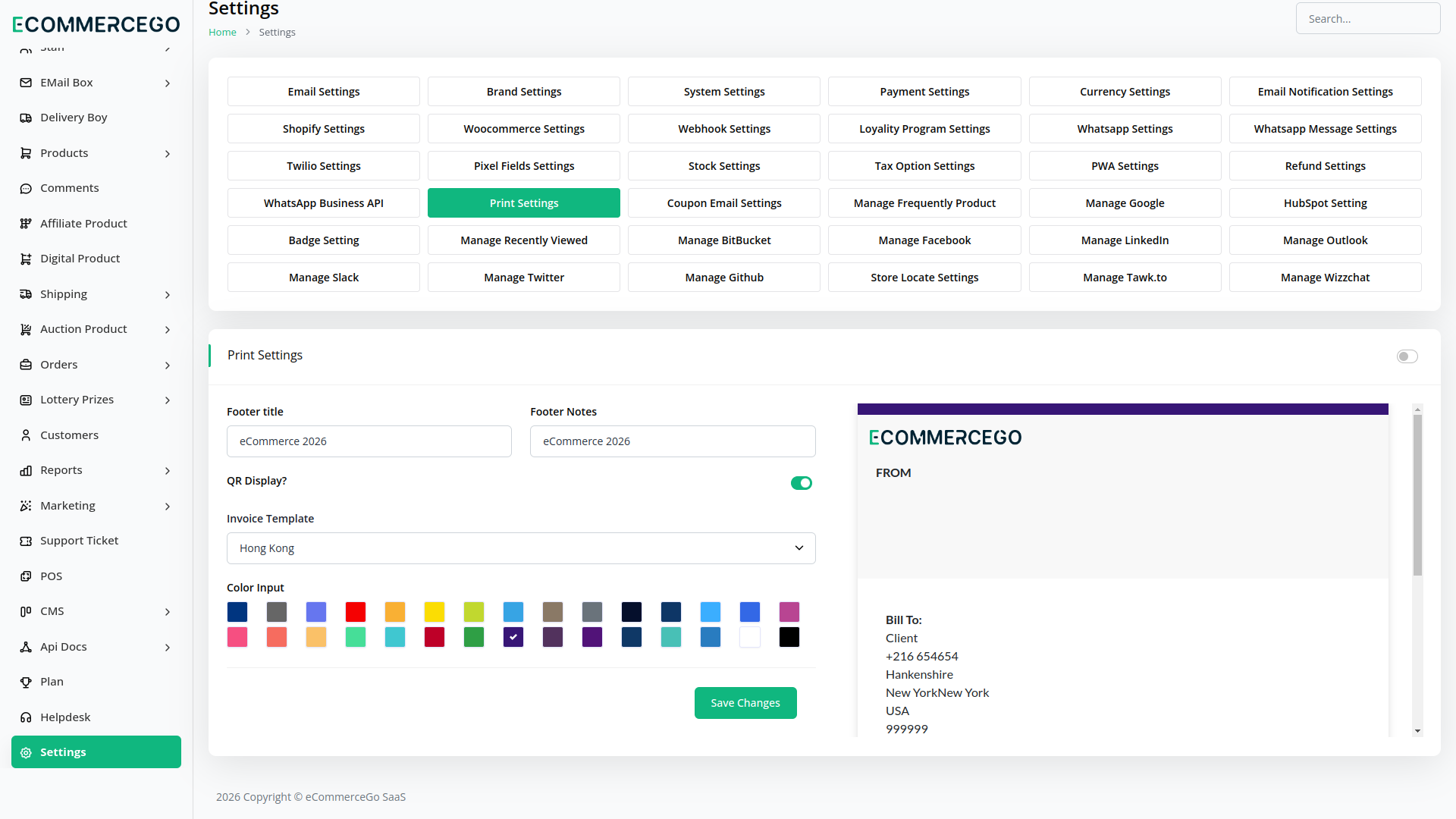Image resolution: width=1456 pixels, height=819 pixels.
Task: Go to Home breadcrumb link
Action: tap(222, 32)
